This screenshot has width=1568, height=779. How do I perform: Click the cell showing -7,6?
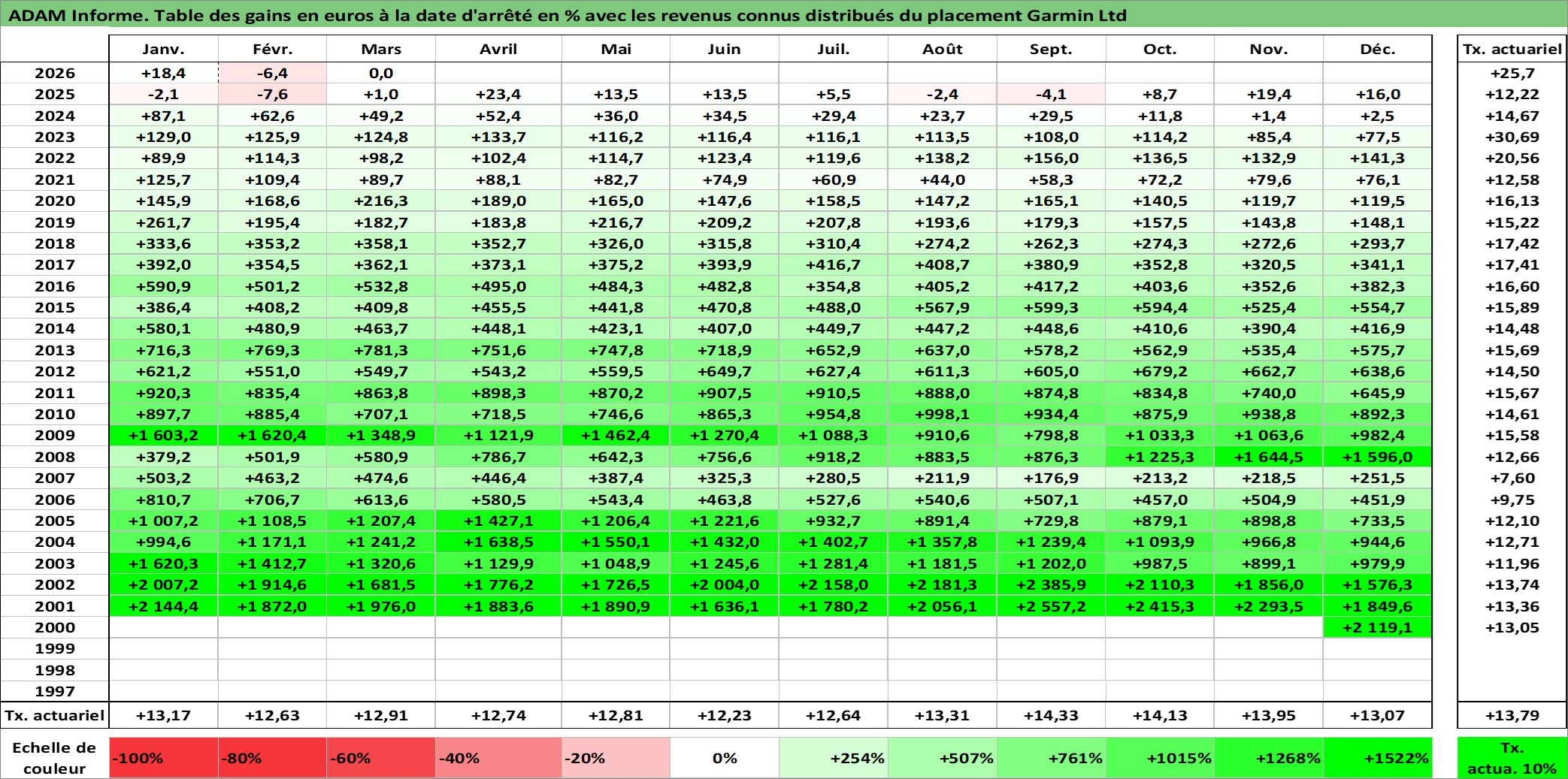273,94
